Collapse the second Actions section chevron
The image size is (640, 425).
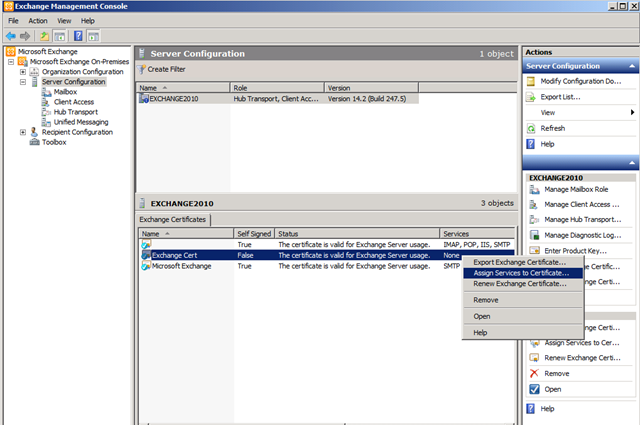tap(632, 163)
